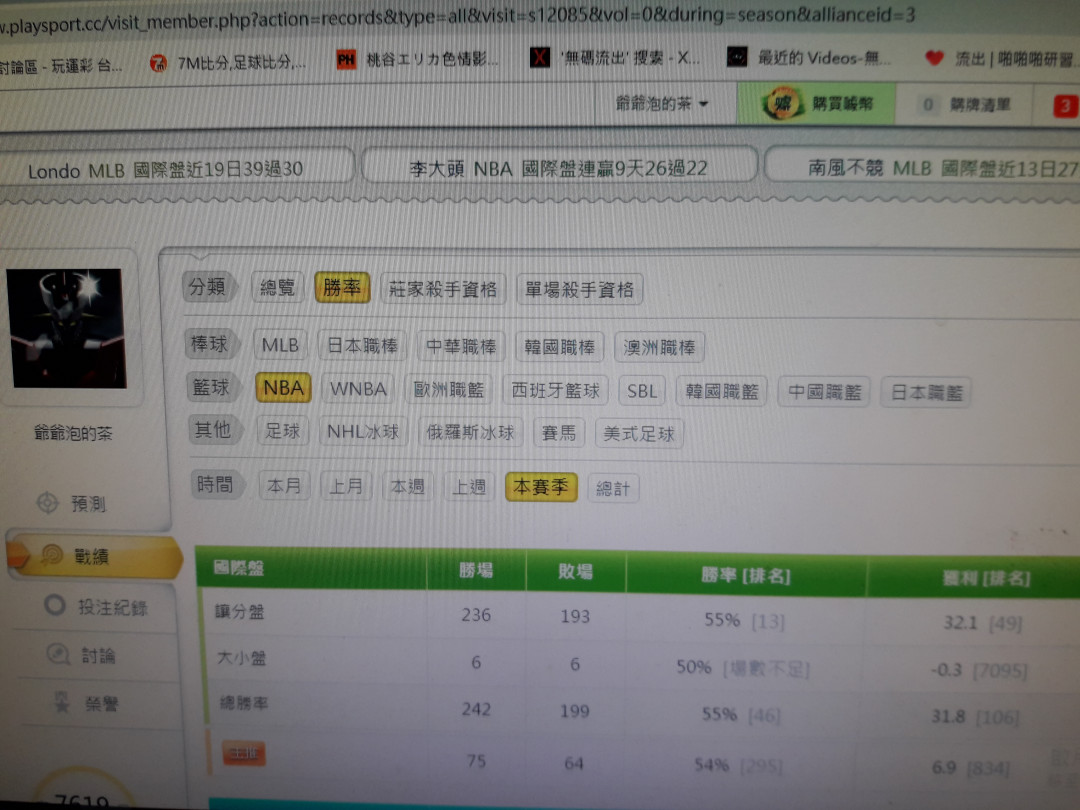Choose the 總計 time filter
This screenshot has width=1080, height=810.
(613, 488)
